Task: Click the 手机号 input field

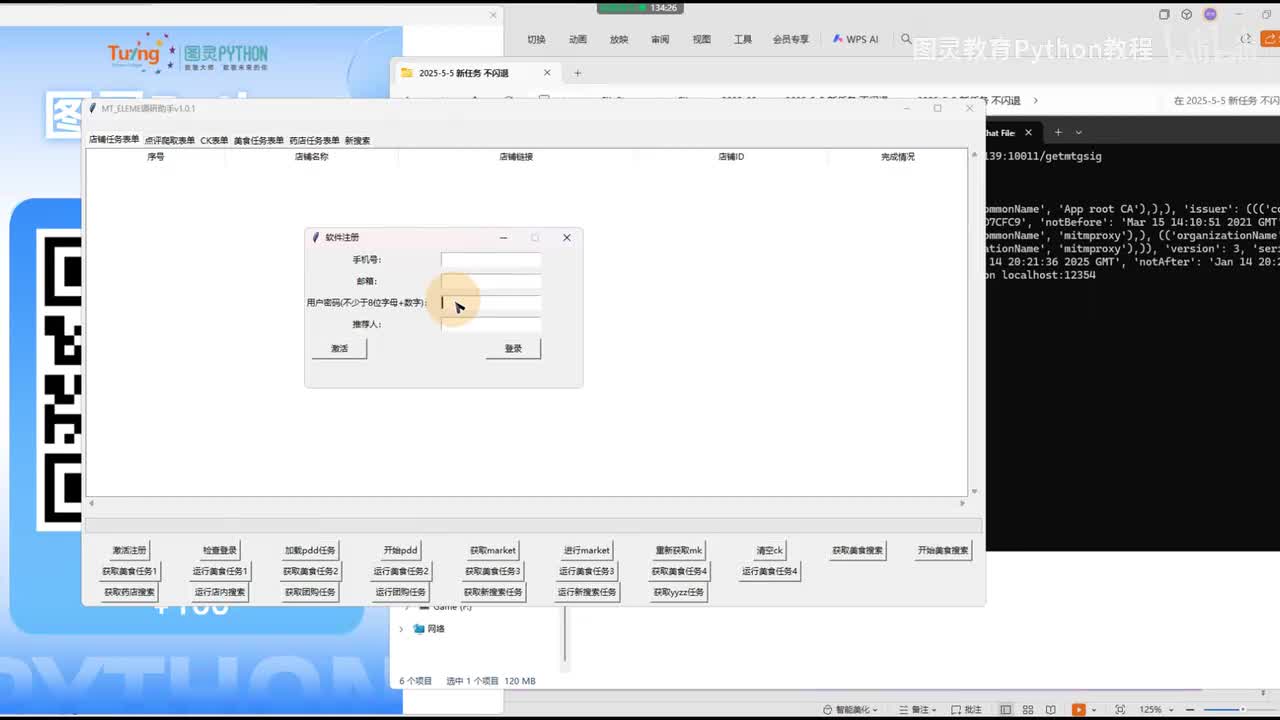Action: (x=490, y=260)
